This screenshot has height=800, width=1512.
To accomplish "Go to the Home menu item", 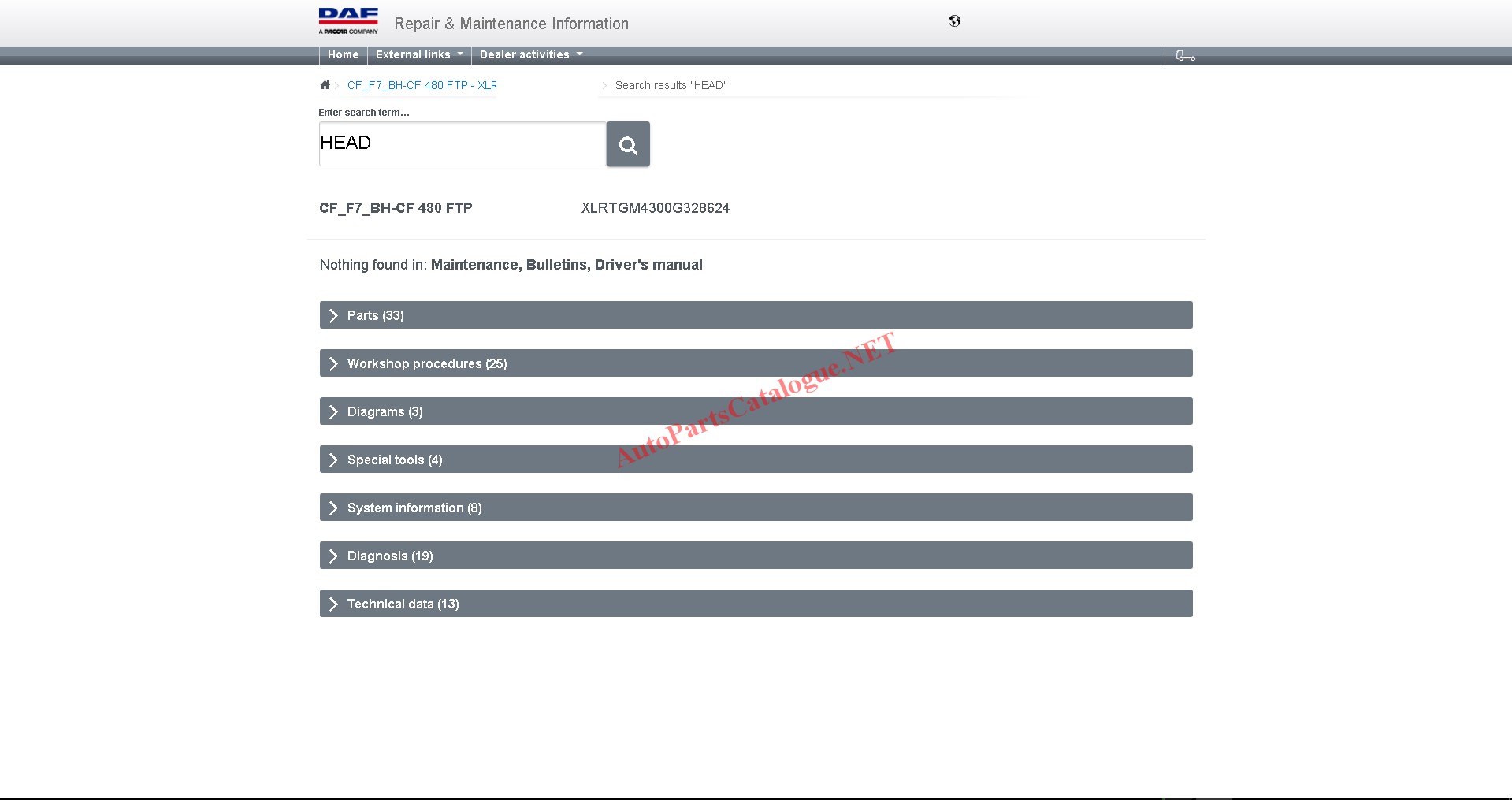I will coord(343,54).
